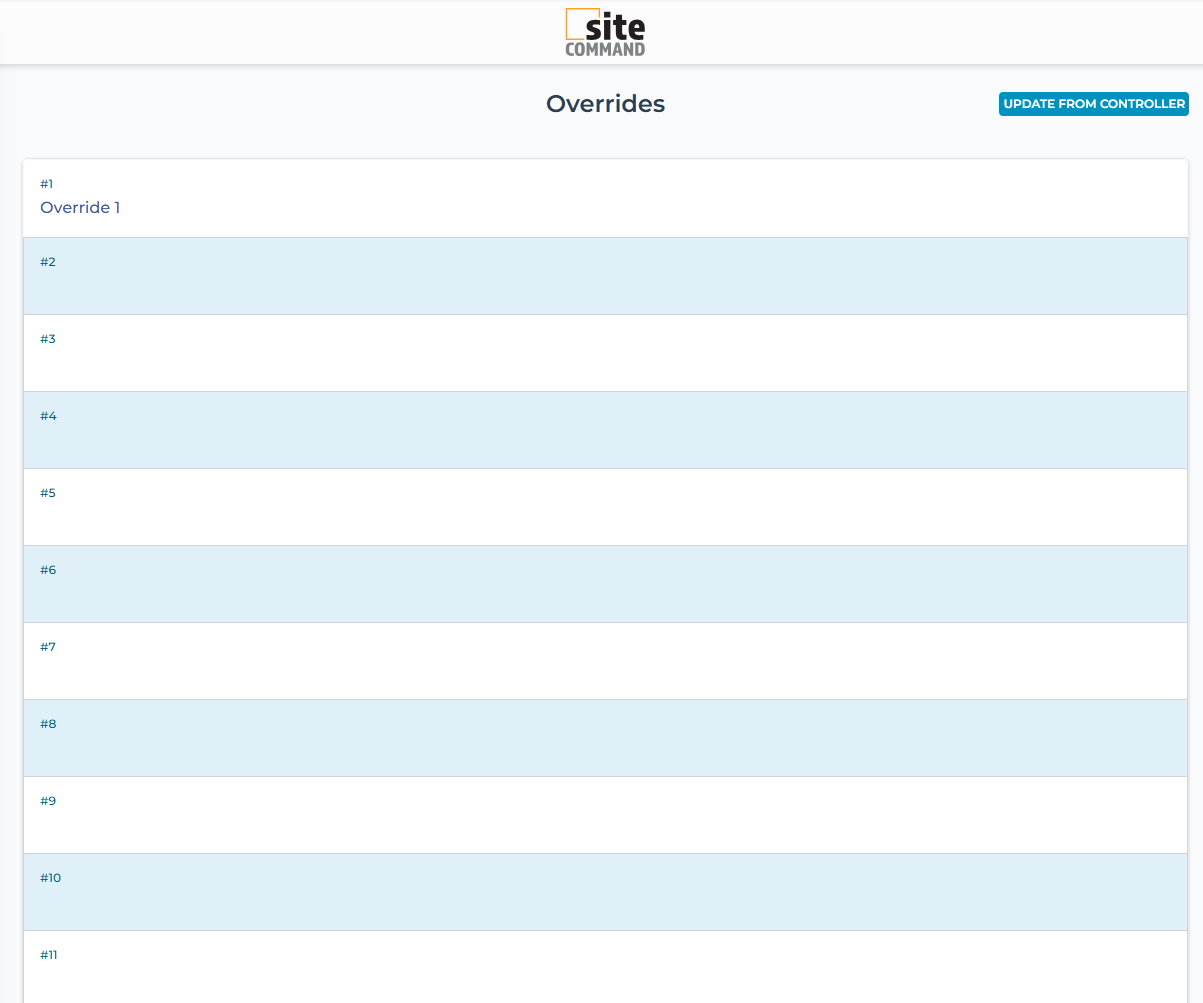Open the Override 1 link
1203x1003 pixels.
click(x=80, y=208)
